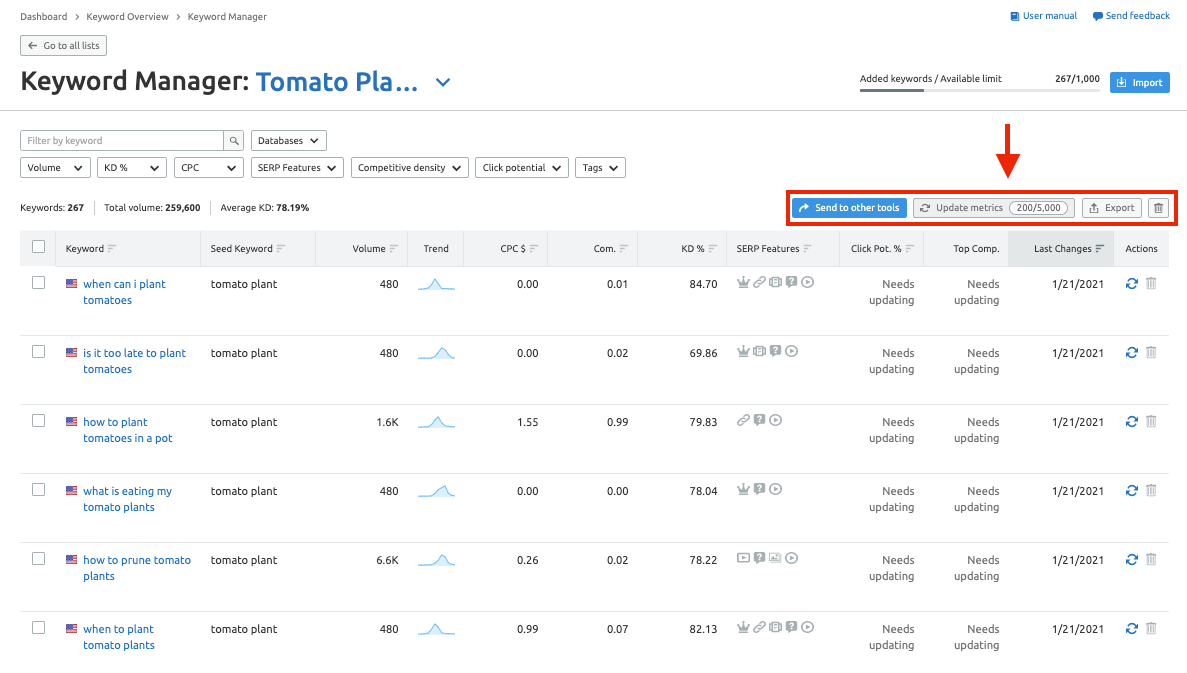Open the 'is it too late to plant tomatoes' keyword link
1187x673 pixels.
[134, 361]
